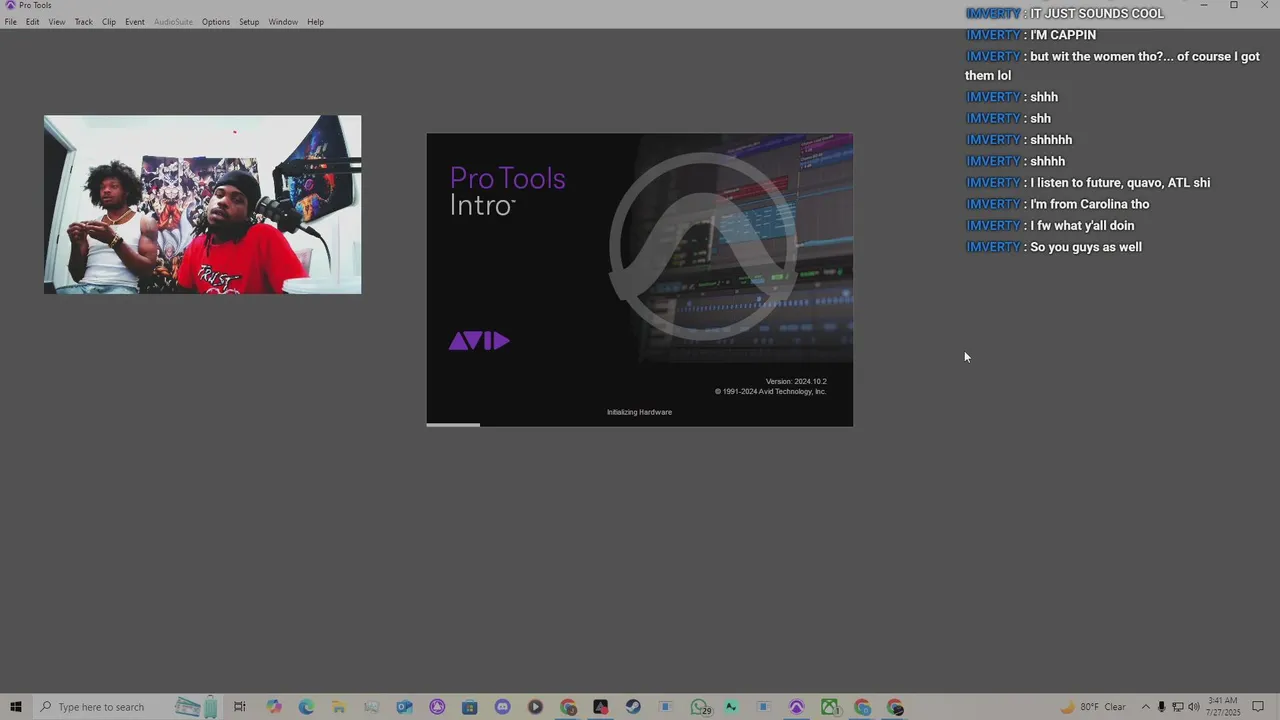Image resolution: width=1280 pixels, height=720 pixels.
Task: Open Outlook from the taskbar
Action: point(404,707)
